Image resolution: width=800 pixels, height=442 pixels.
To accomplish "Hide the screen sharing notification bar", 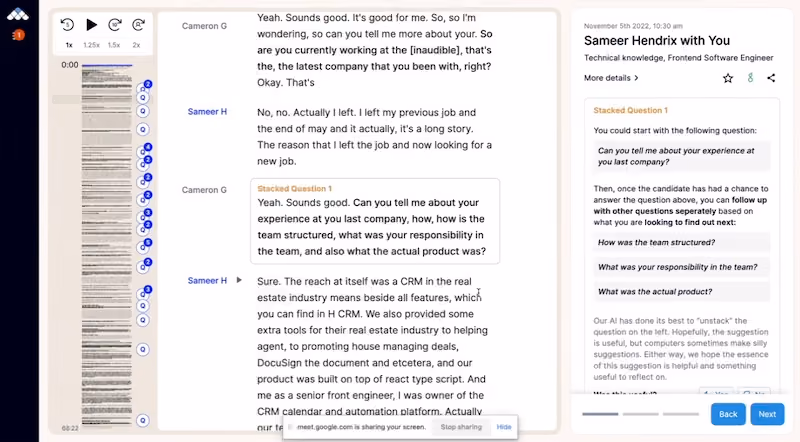I will point(504,427).
